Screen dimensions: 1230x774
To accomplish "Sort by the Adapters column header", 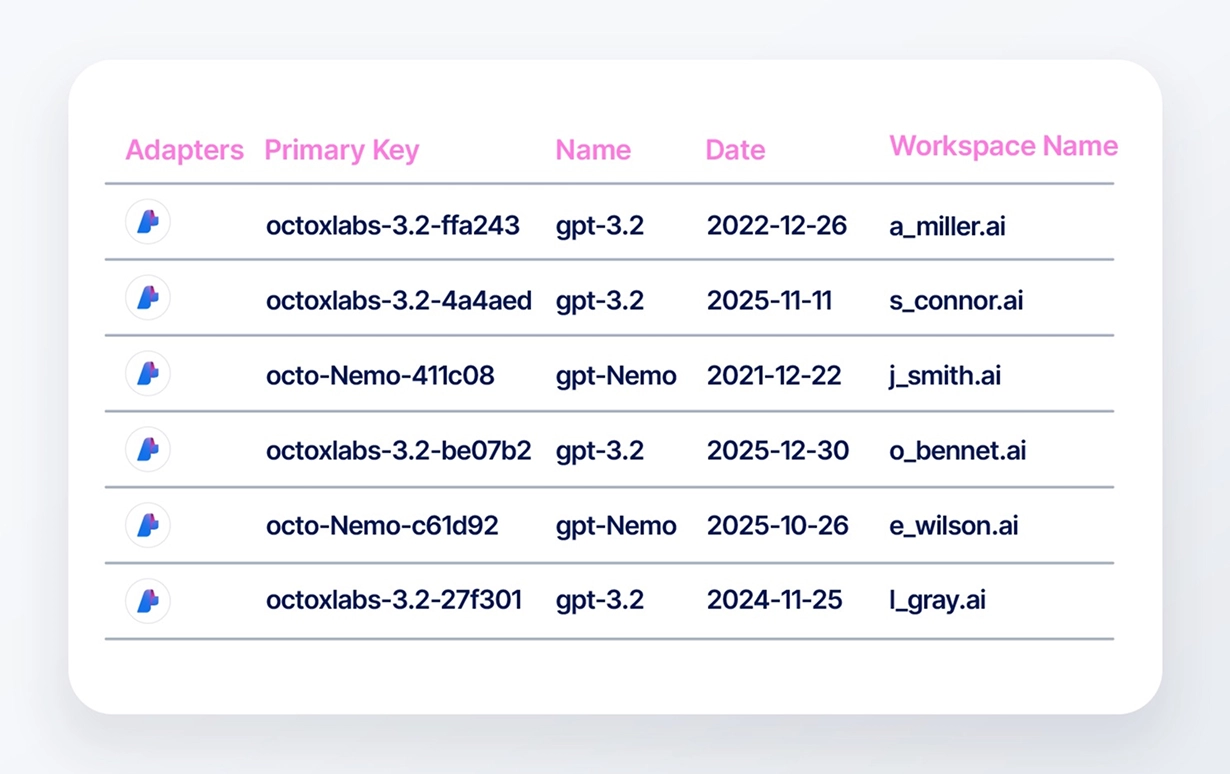I will coord(184,150).
